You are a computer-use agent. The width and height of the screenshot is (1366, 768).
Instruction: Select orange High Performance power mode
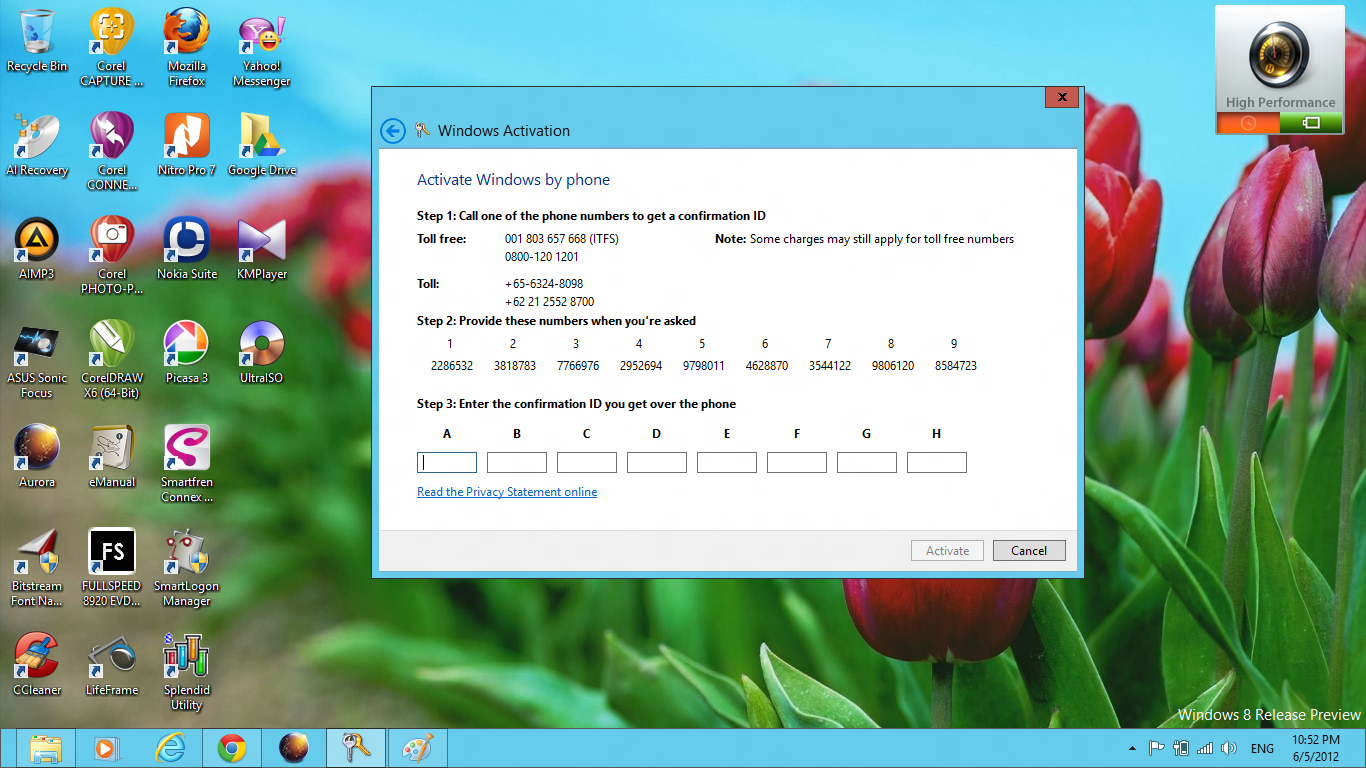tap(1248, 123)
